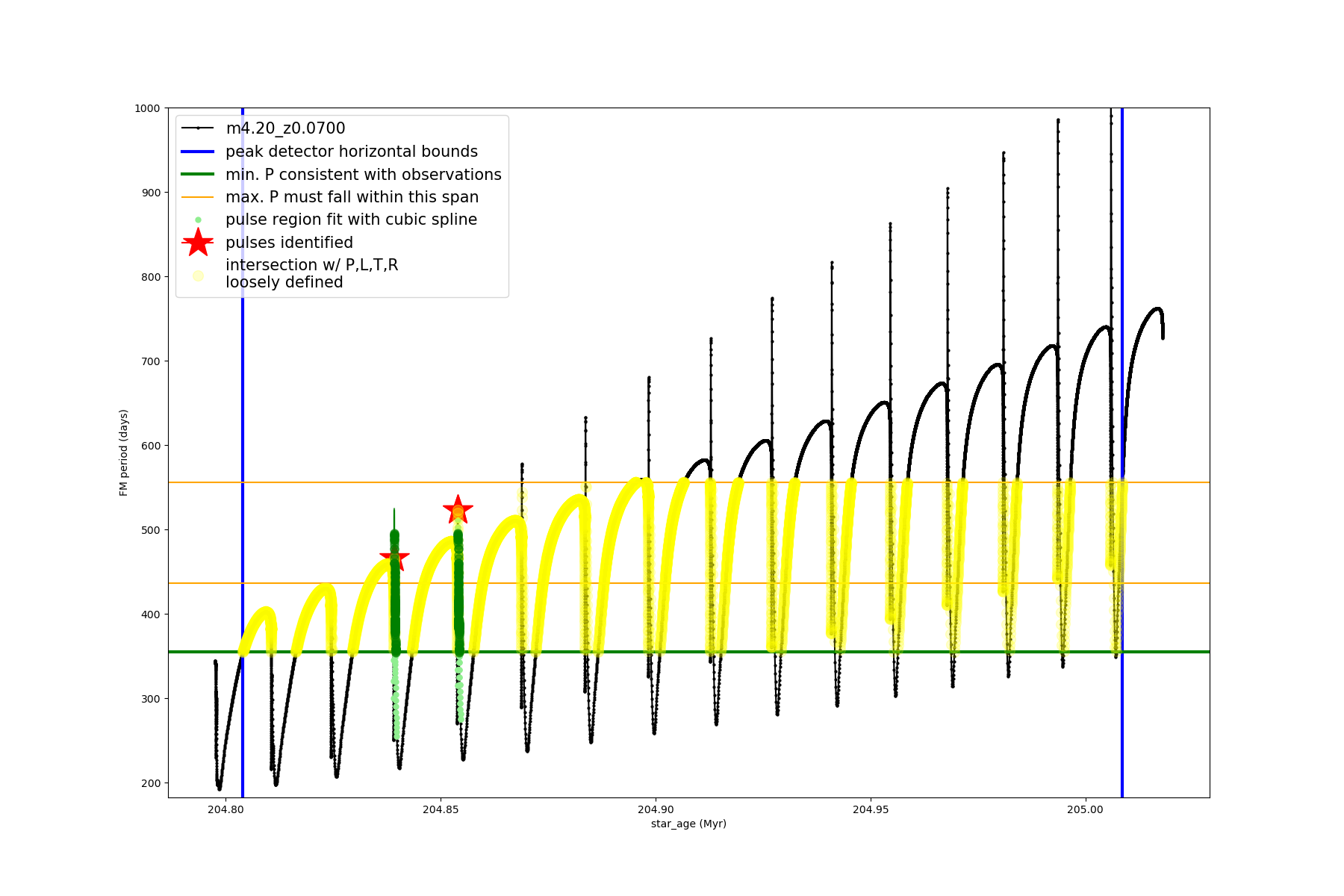Image resolution: width=1344 pixels, height=896 pixels.
Task: Click the partially hidden red star near 470 days
Action: click(403, 558)
